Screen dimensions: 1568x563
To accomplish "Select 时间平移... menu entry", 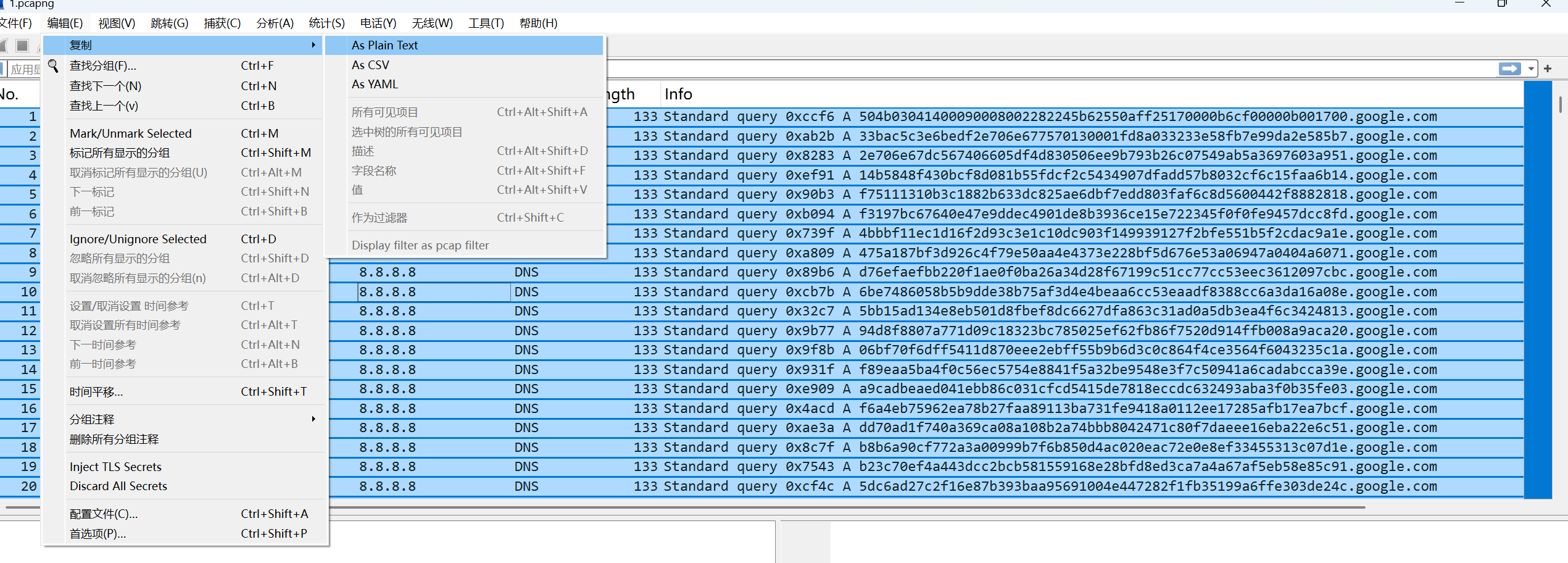I will click(x=183, y=391).
